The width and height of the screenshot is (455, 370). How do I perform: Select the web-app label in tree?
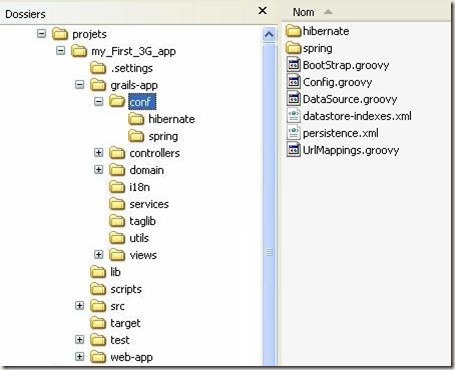132,357
